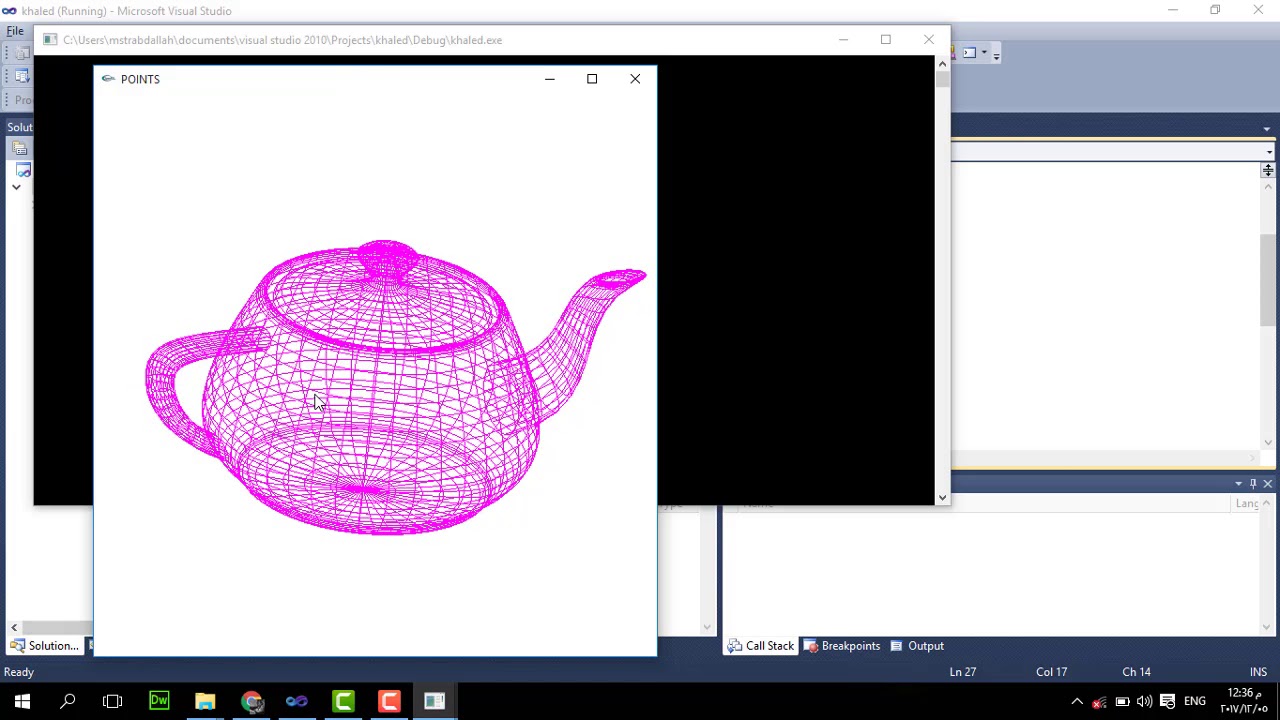This screenshot has width=1280, height=720.
Task: Click the console window scroll-up arrow
Action: click(942, 64)
